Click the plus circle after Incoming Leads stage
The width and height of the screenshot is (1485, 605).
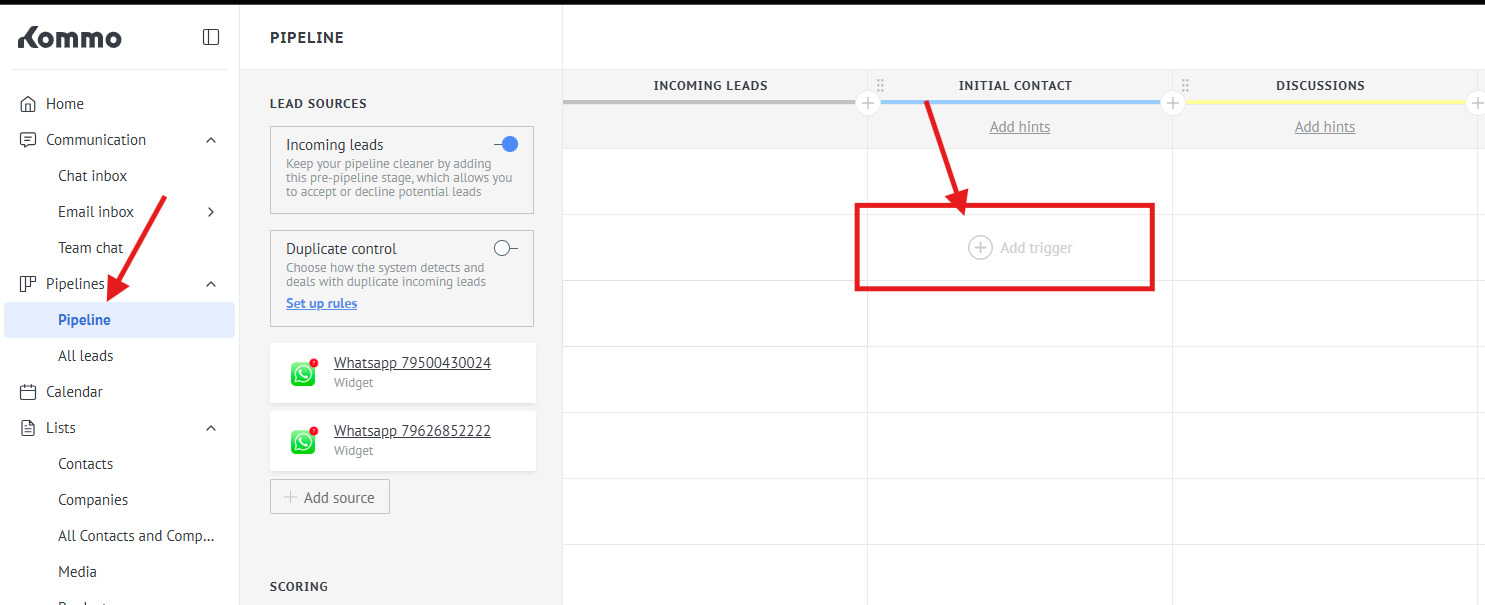click(867, 103)
